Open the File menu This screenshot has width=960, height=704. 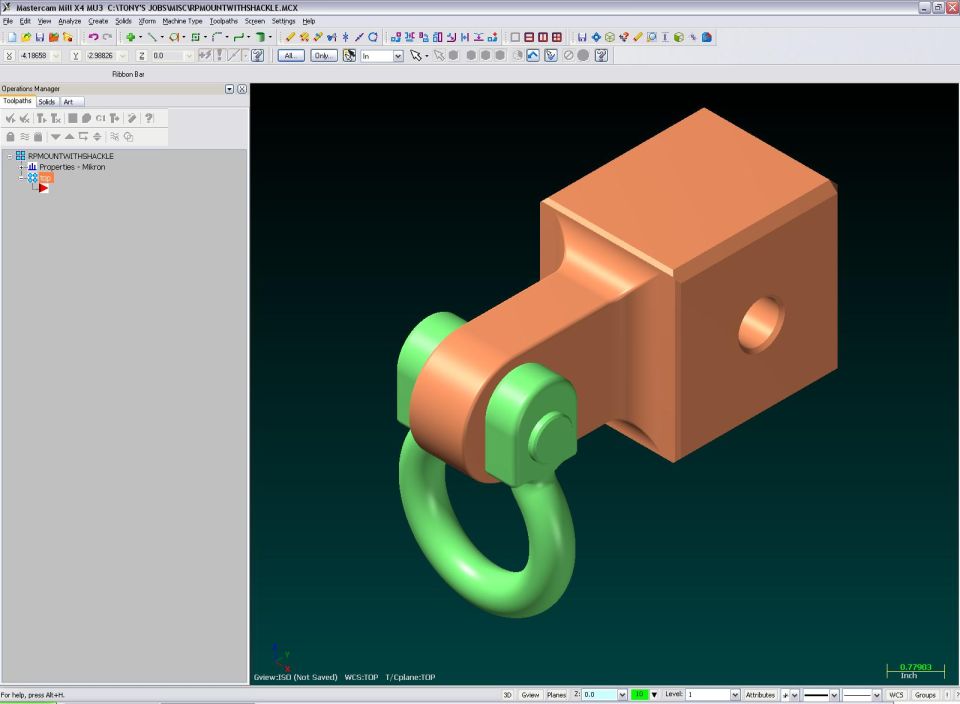8,21
